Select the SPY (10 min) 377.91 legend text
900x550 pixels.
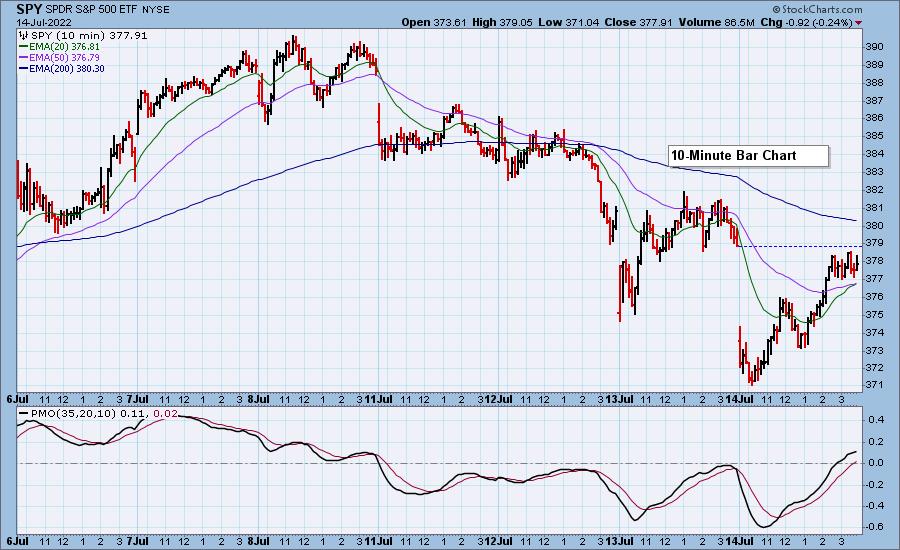(x=89, y=36)
